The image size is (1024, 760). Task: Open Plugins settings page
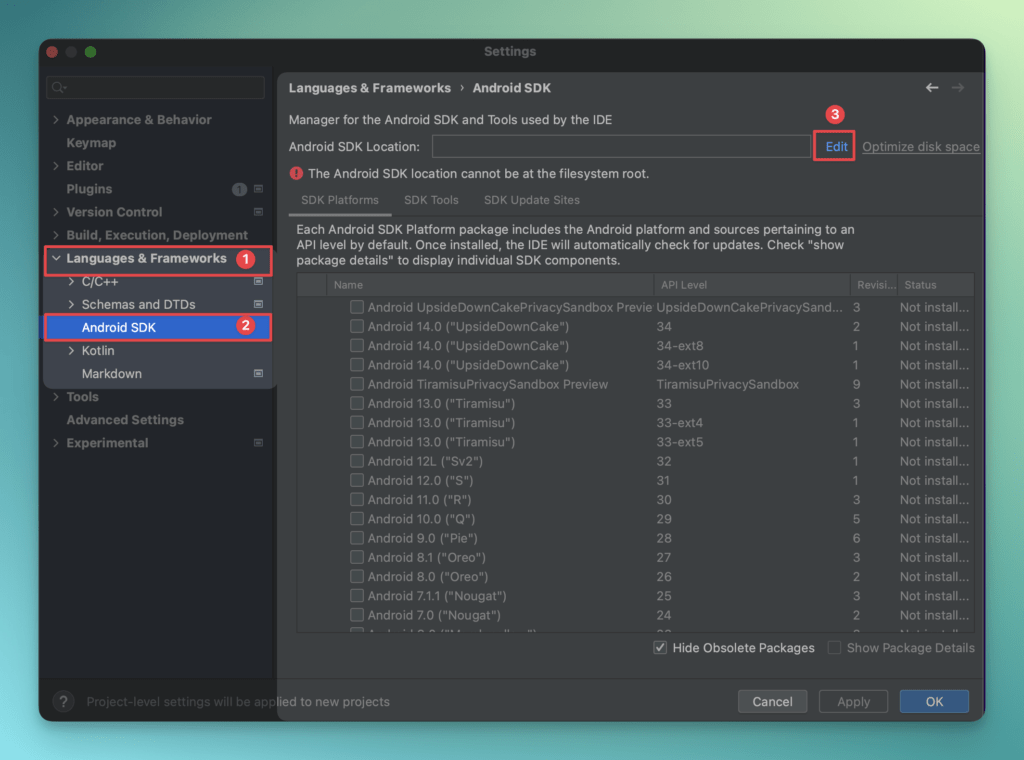[89, 189]
